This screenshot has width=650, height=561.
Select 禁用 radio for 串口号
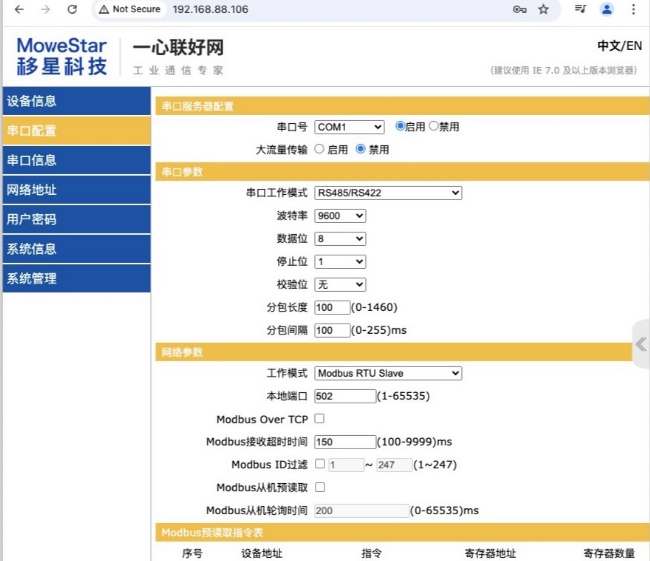pos(433,126)
